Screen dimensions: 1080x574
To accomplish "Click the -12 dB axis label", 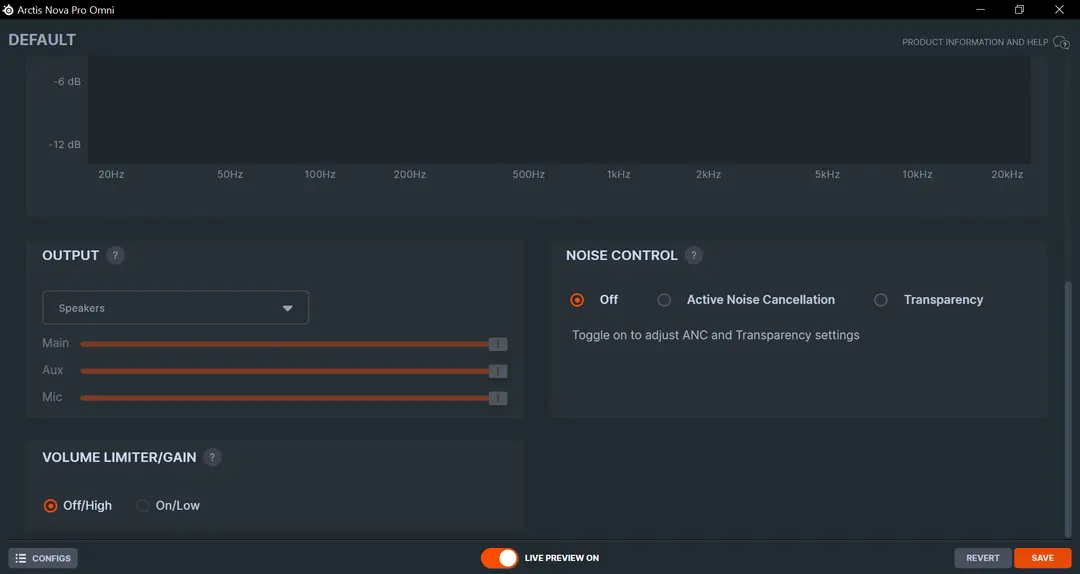I will (64, 144).
